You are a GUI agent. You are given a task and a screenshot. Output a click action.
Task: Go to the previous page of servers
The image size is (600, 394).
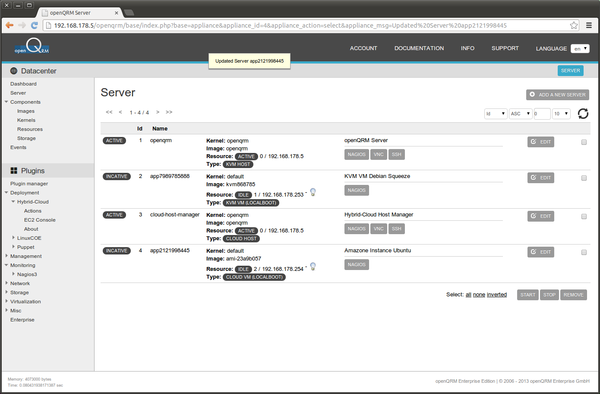pos(121,112)
